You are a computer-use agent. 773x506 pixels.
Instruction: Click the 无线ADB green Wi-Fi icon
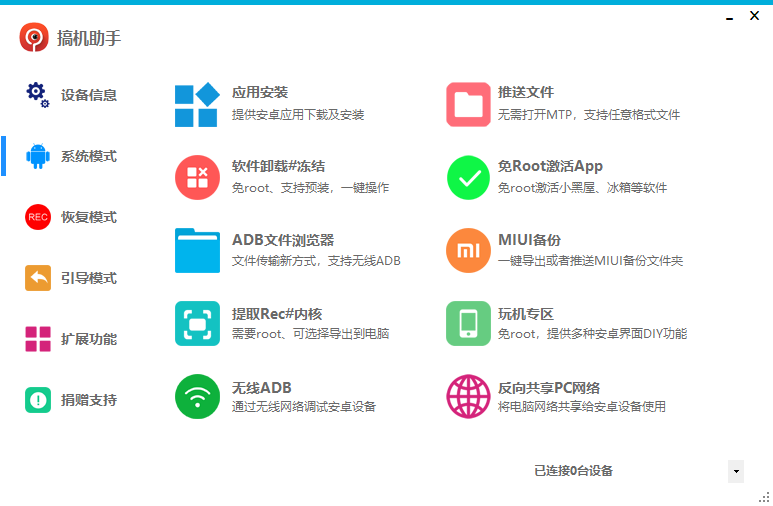point(197,397)
